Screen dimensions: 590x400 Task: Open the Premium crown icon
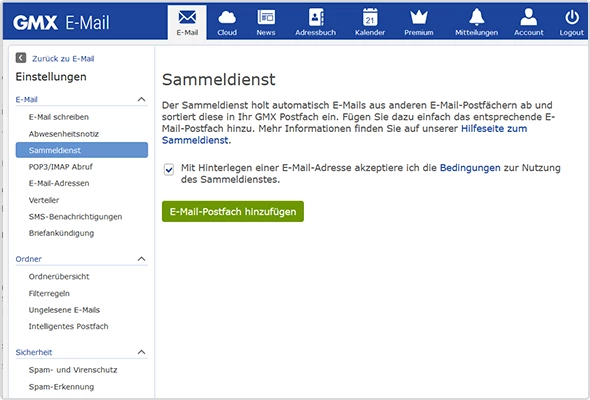(419, 17)
